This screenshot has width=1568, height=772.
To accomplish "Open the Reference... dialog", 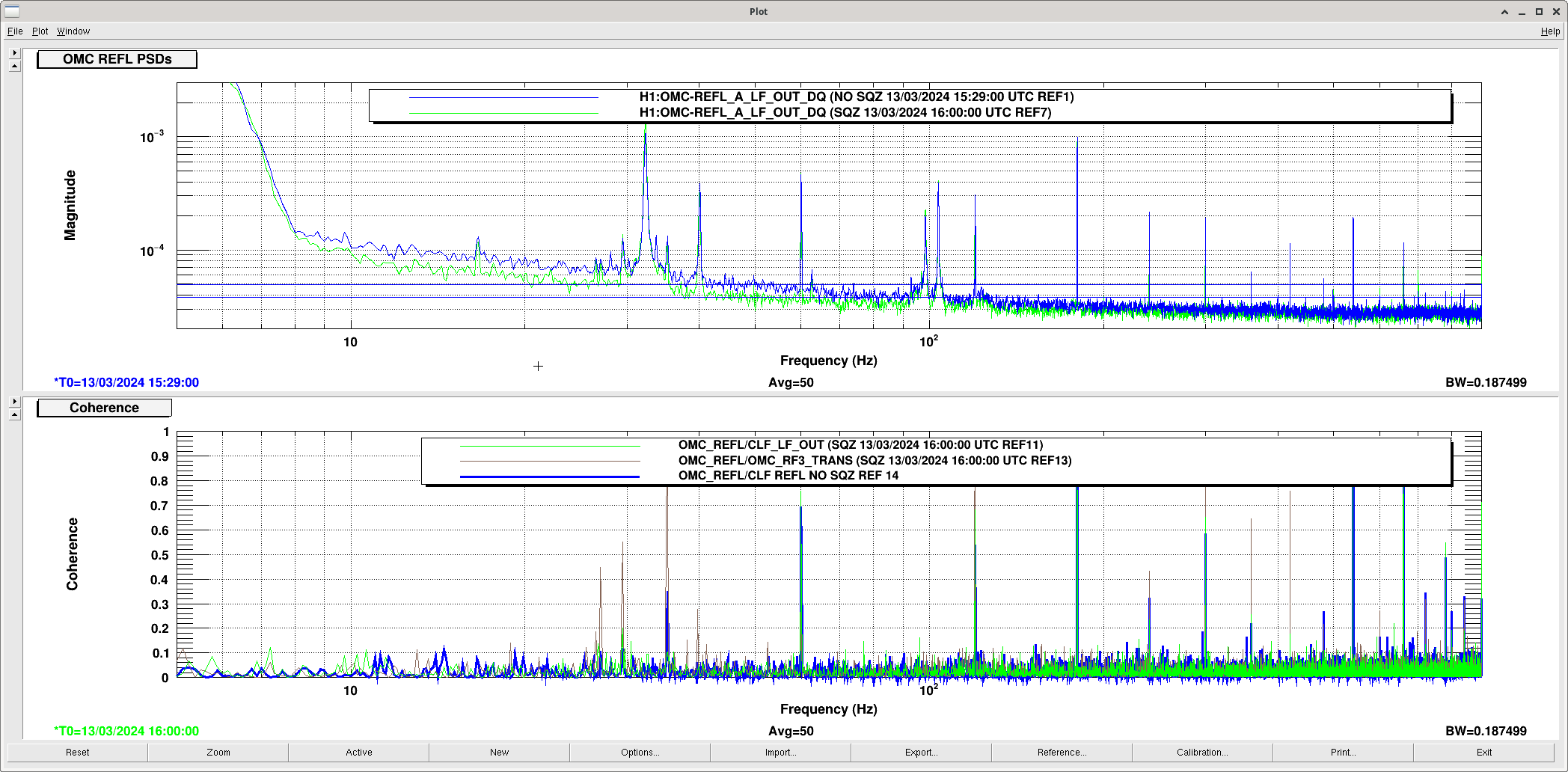I will point(1062,753).
